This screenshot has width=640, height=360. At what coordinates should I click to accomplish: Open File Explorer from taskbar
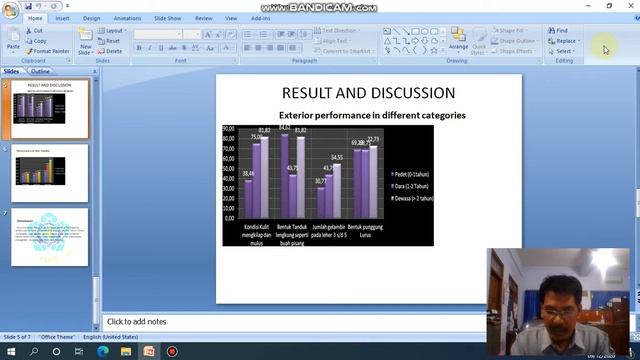[x=126, y=351]
